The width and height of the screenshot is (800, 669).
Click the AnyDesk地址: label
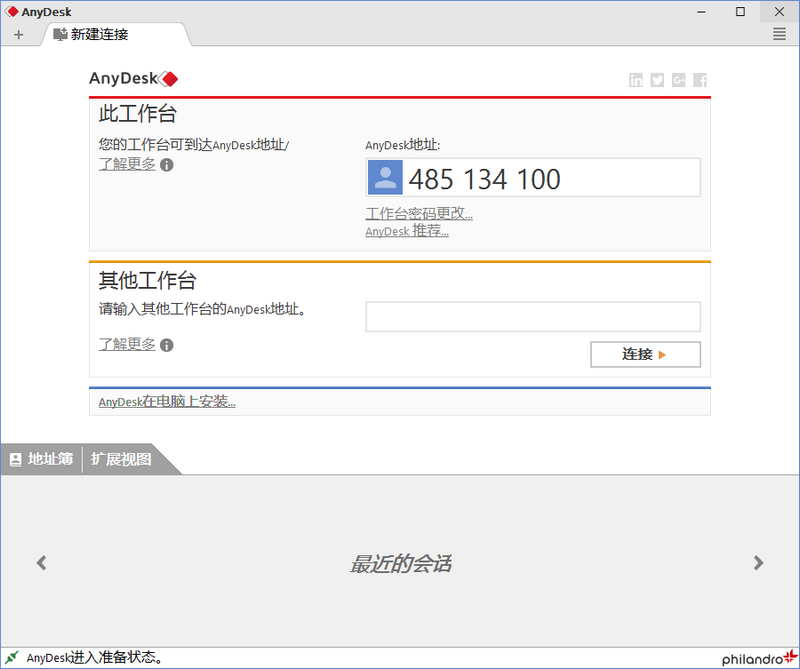coord(403,145)
